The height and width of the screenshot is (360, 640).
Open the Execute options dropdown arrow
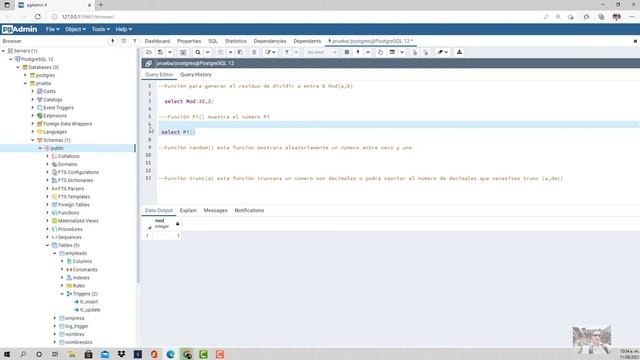click(x=367, y=52)
